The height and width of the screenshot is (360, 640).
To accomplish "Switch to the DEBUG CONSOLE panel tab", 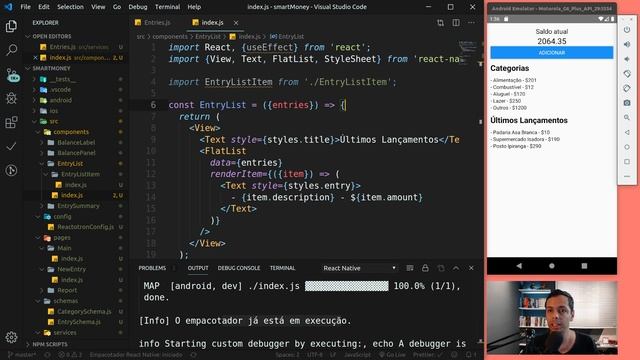I will tap(239, 268).
